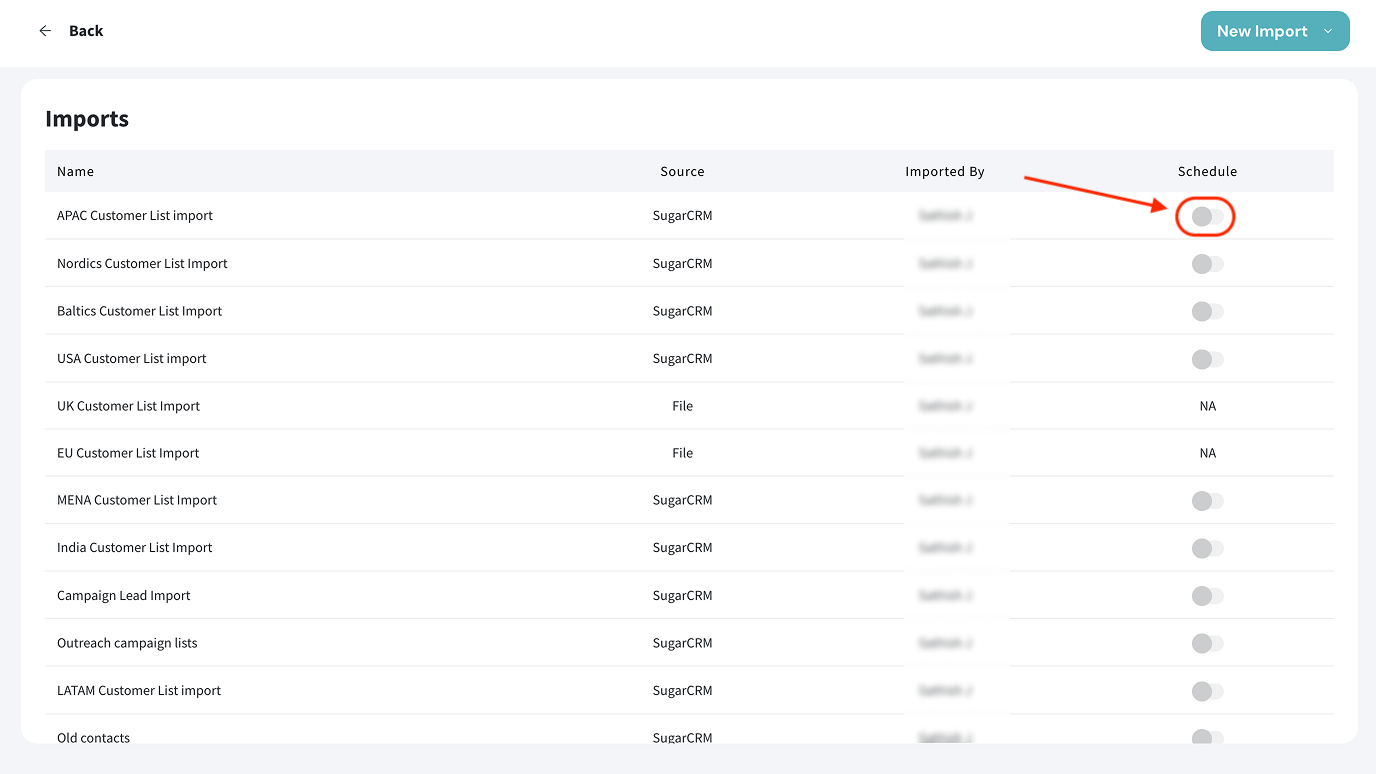1376x774 pixels.
Task: Toggle schedule for Nordics Customer List Import
Action: (x=1207, y=264)
